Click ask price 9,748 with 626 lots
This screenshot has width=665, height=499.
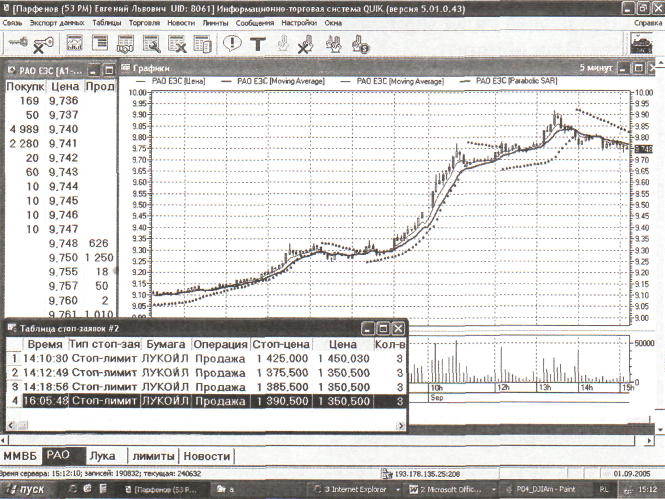[63, 243]
